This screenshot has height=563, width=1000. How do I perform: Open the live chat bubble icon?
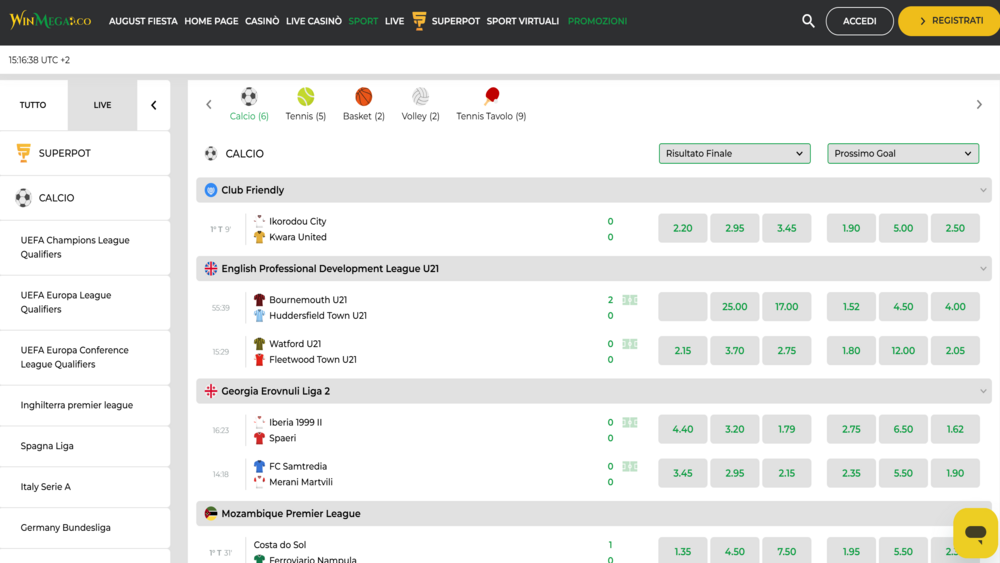click(975, 532)
